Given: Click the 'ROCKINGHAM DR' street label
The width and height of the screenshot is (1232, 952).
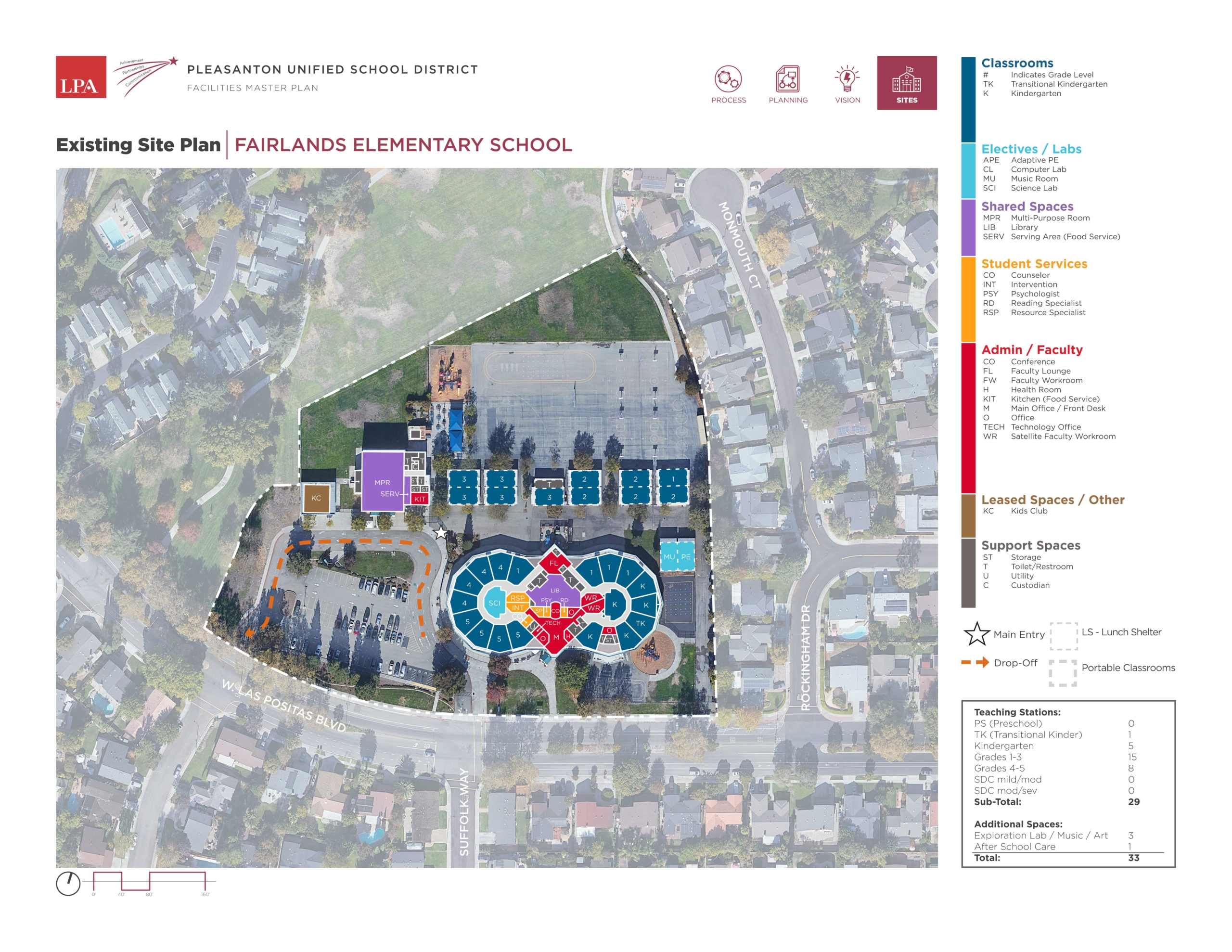Looking at the screenshot, I should coord(806,657).
